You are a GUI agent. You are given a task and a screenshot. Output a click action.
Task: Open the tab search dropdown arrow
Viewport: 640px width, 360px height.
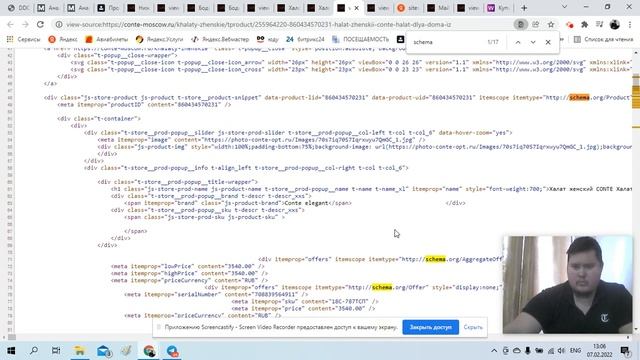[564, 7]
